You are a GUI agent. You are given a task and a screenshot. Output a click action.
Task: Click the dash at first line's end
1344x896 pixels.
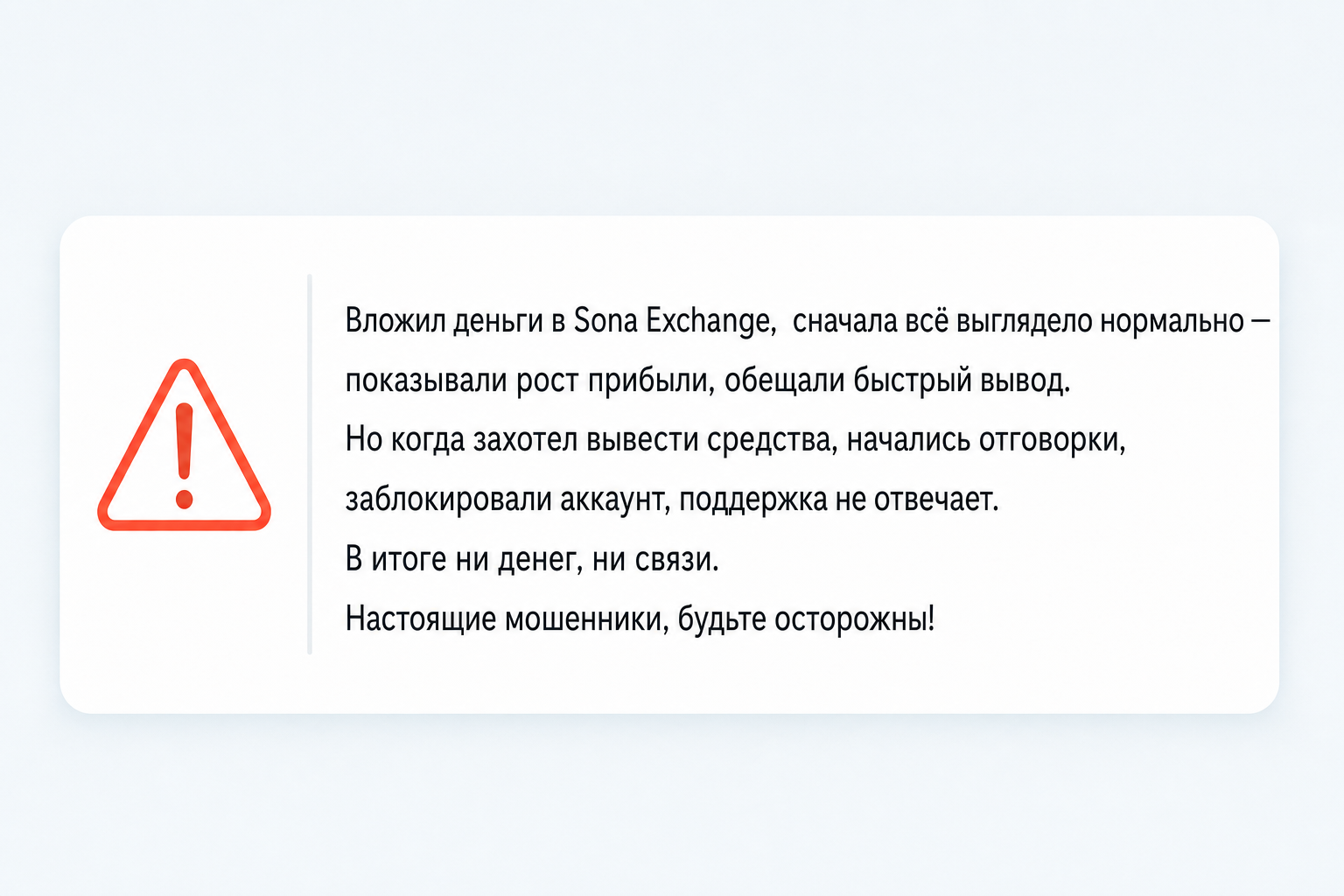coord(1261,321)
